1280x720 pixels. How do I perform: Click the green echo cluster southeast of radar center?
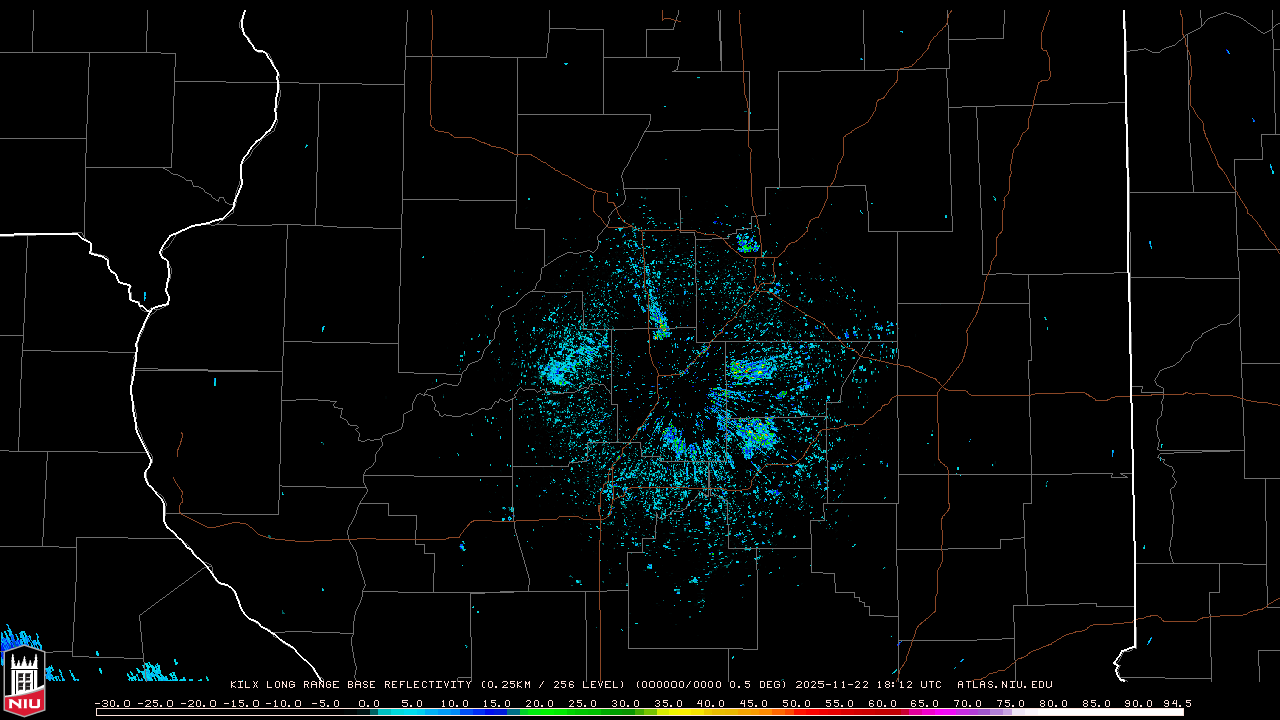tap(755, 436)
